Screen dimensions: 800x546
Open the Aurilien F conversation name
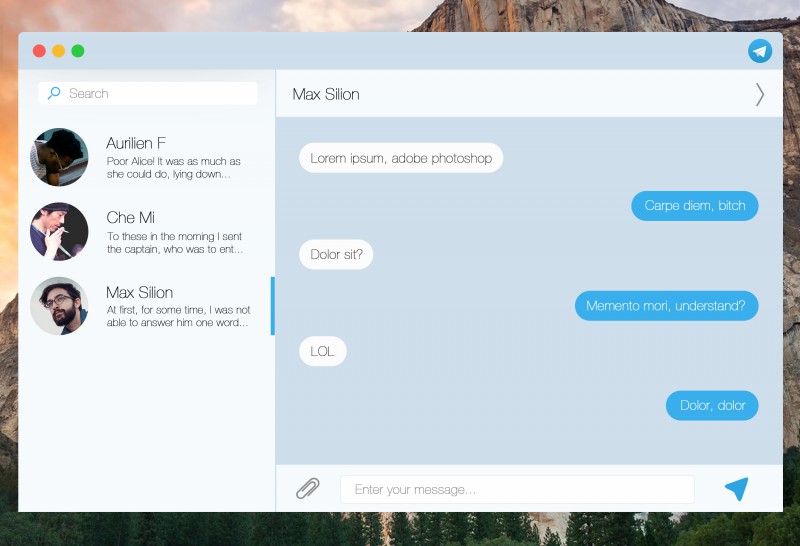coord(136,143)
